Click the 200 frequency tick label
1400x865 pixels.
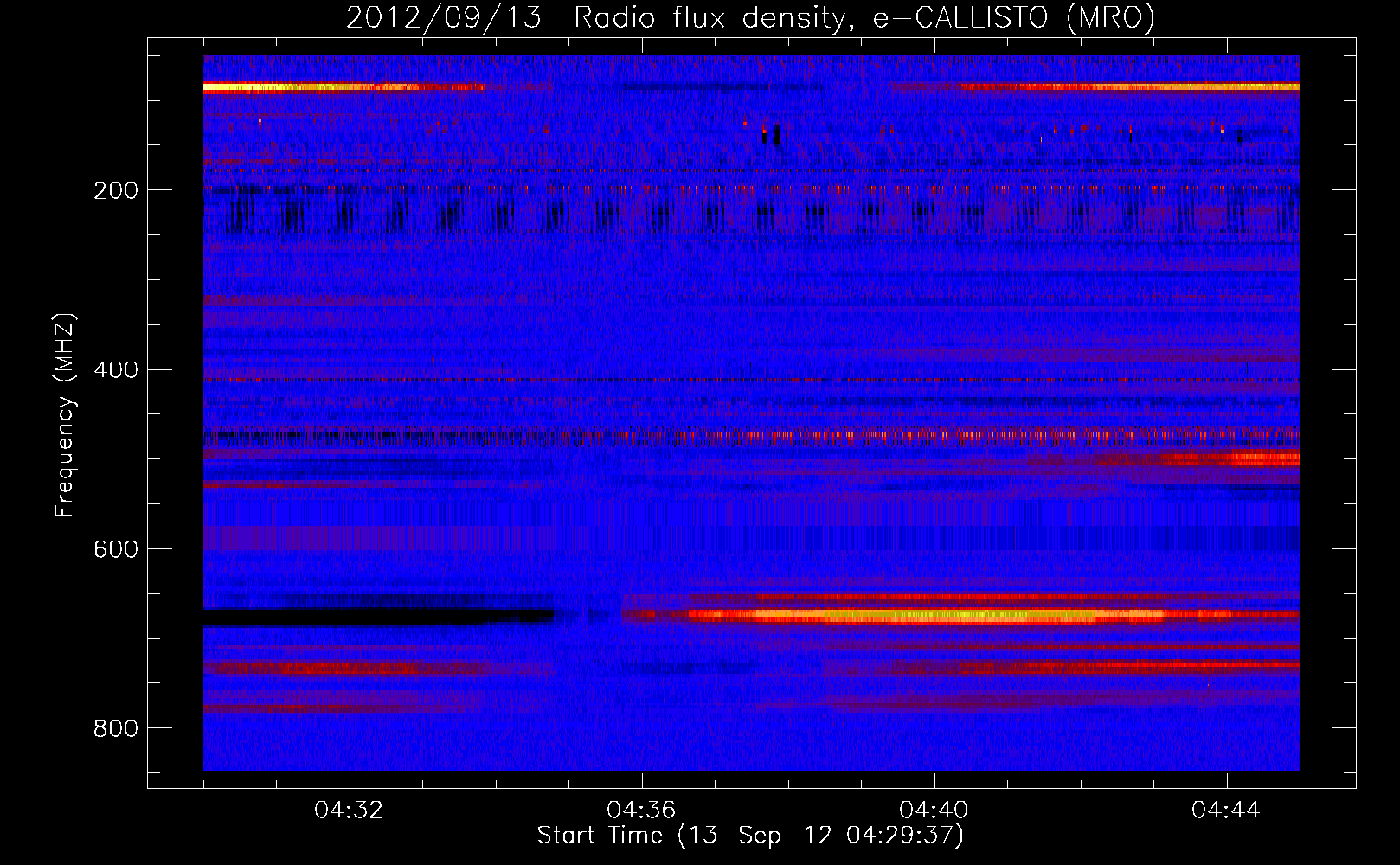pos(116,190)
